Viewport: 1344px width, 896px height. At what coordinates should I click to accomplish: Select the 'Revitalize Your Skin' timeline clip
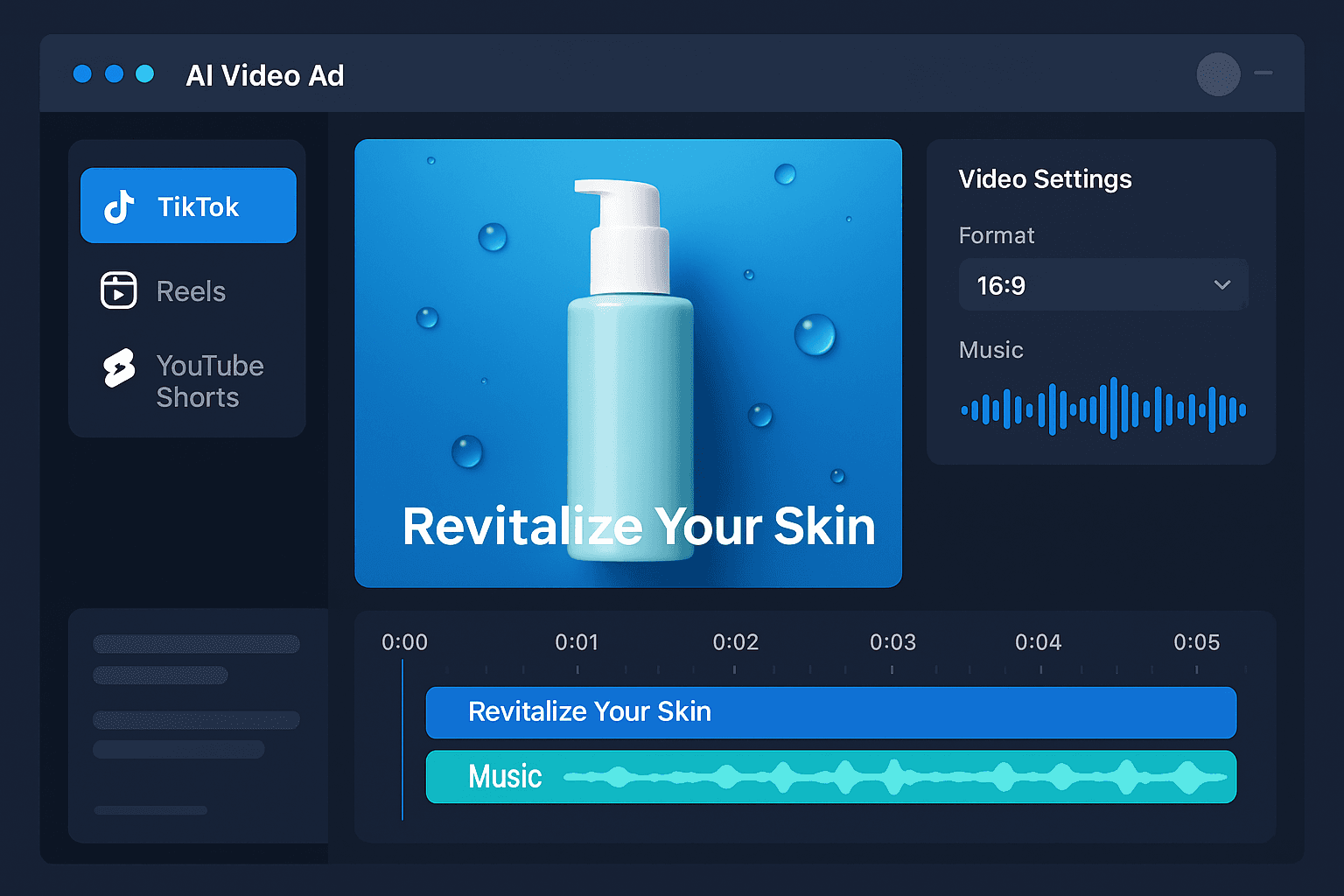coord(829,712)
